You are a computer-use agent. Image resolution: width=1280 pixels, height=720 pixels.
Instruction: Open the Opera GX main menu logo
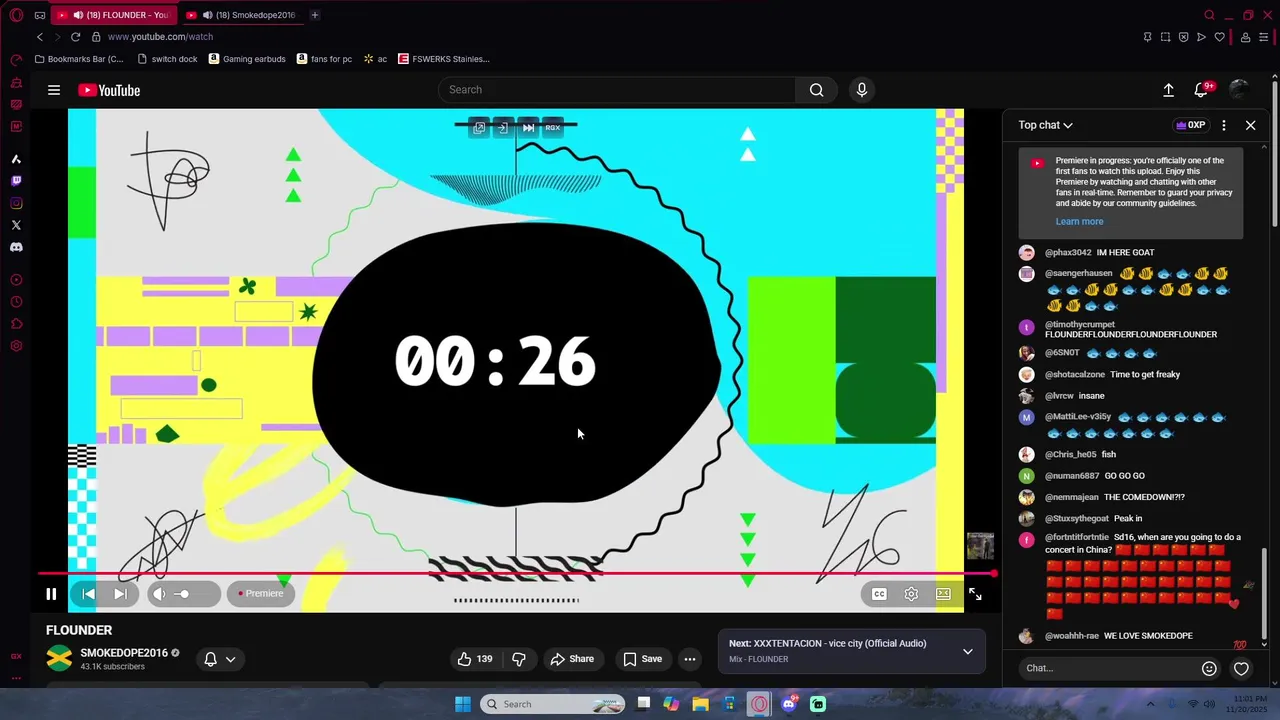(16, 15)
